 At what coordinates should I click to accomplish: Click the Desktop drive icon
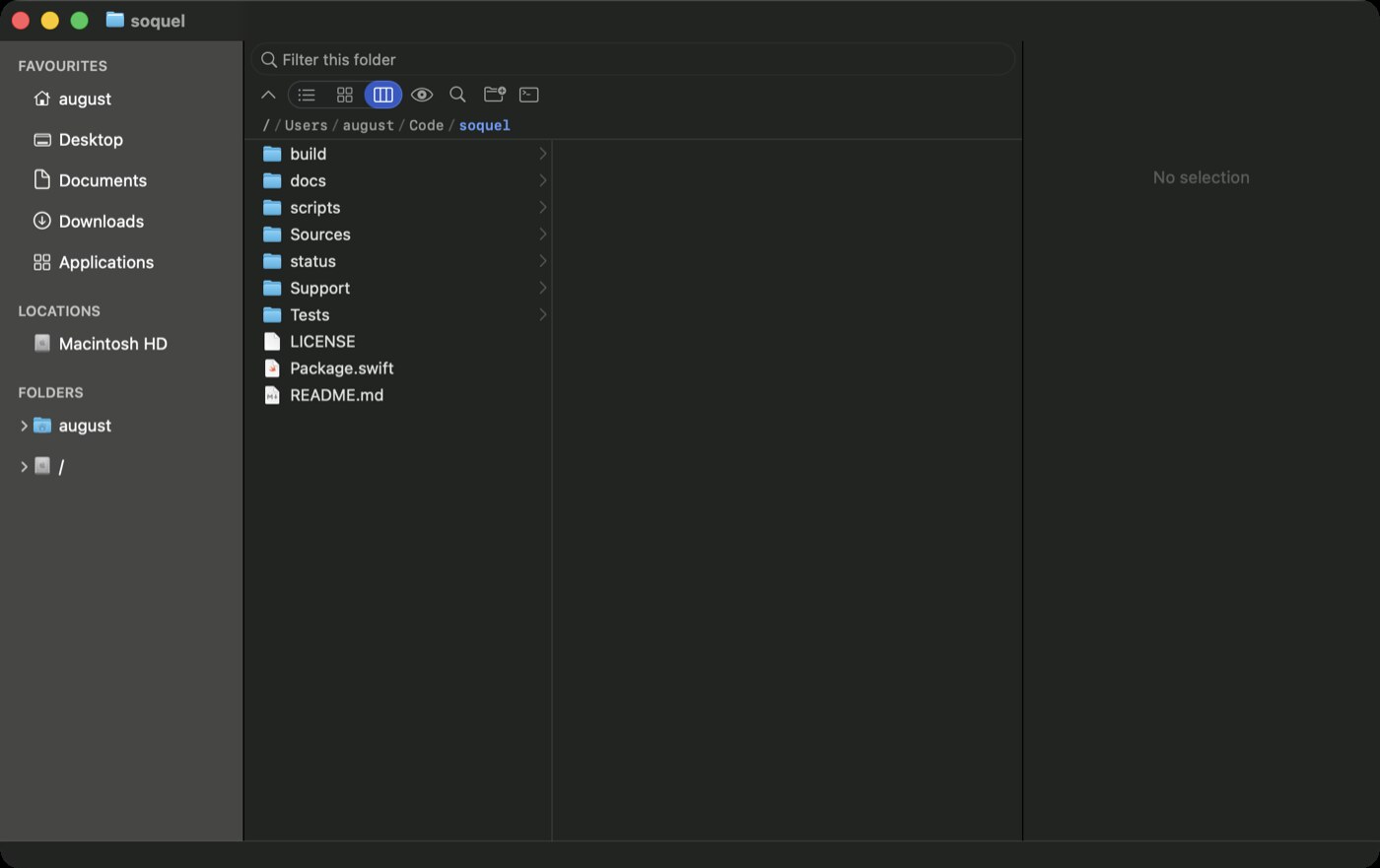[42, 140]
